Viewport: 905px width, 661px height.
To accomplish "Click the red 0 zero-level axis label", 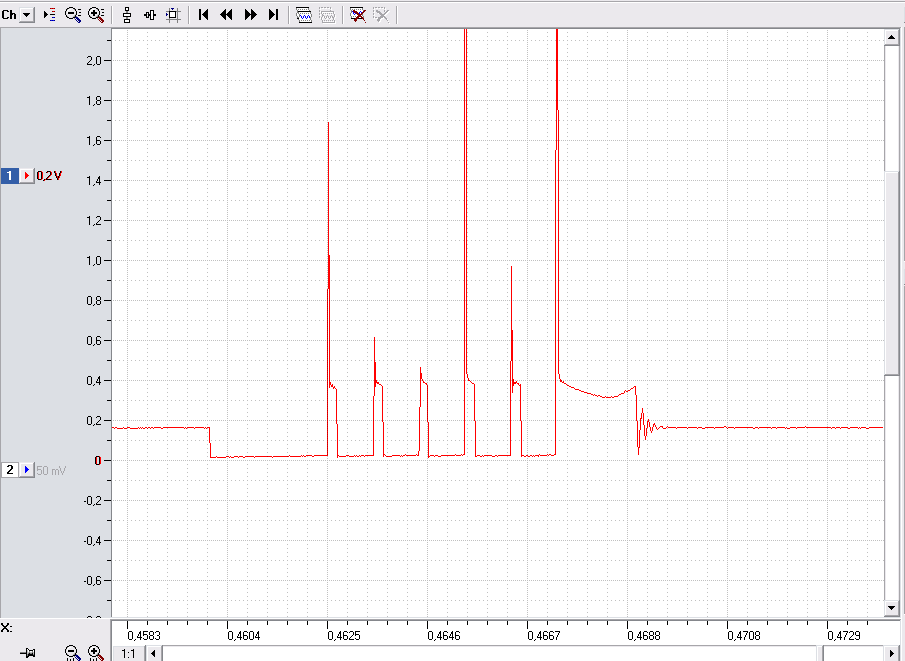I will (98, 461).
